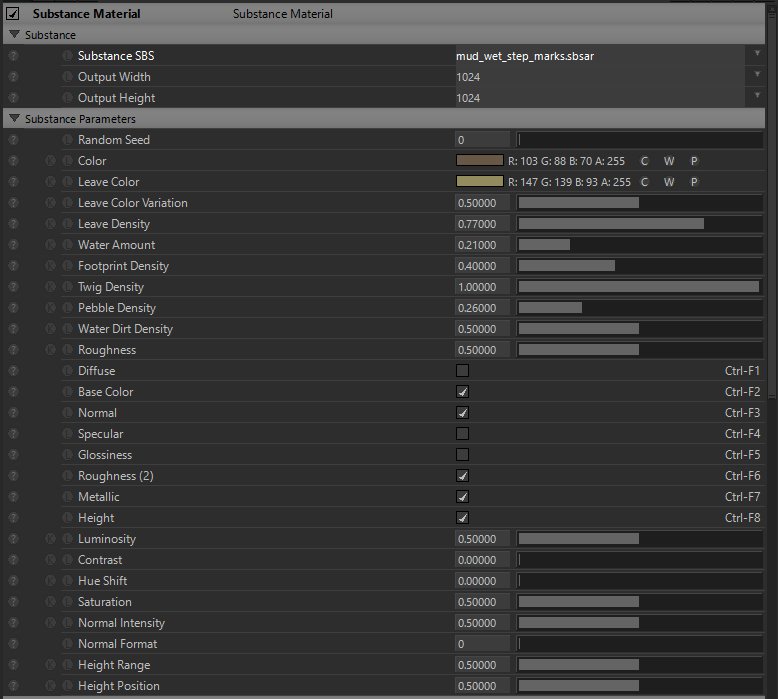
Task: Uncheck the Metallic output checkbox
Action: point(462,497)
